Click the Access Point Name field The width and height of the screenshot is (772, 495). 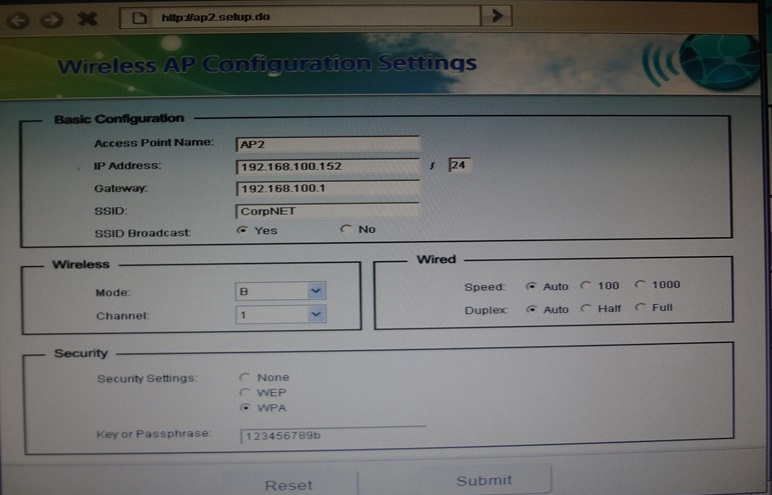click(327, 144)
